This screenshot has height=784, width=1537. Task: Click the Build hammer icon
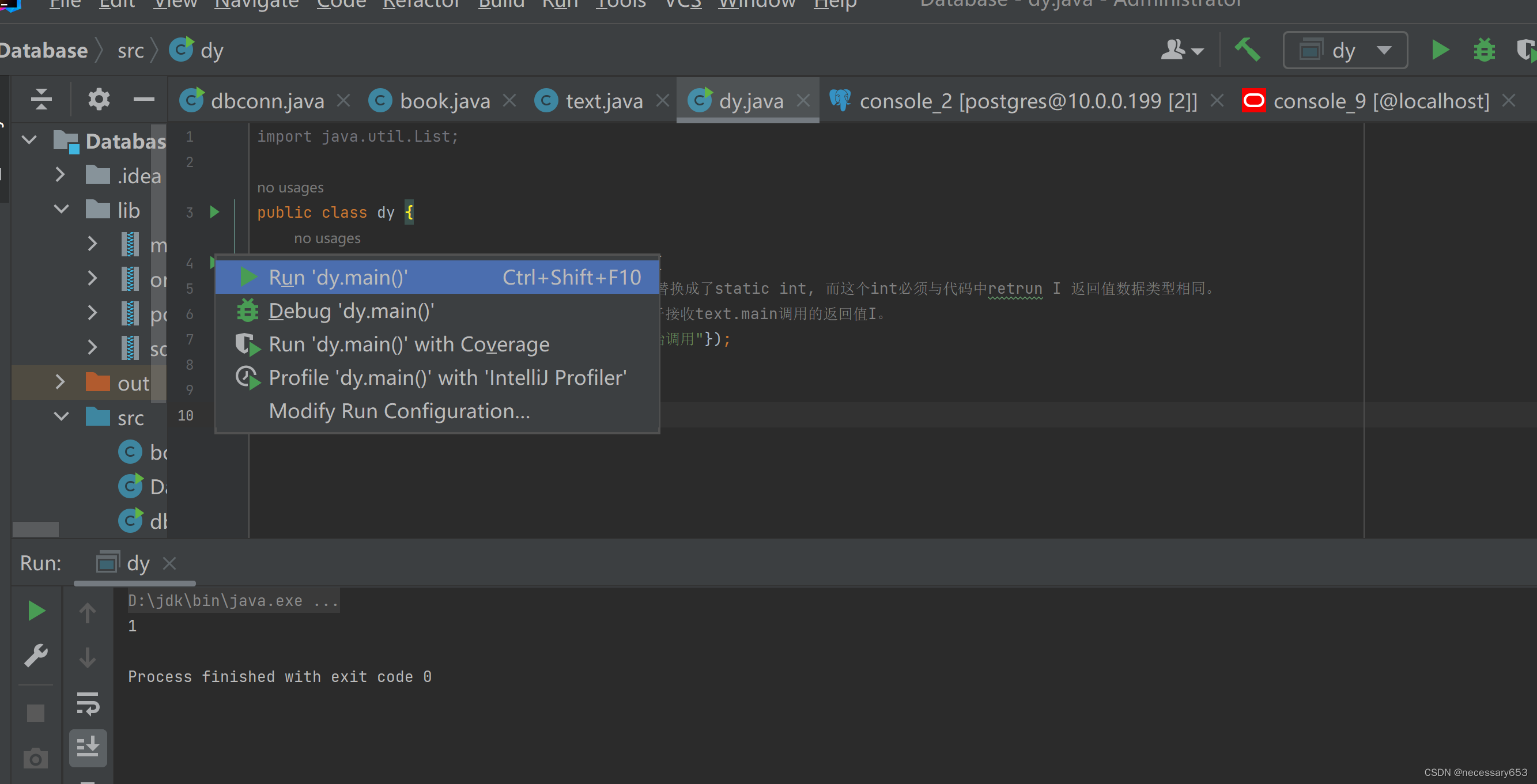click(x=1248, y=50)
